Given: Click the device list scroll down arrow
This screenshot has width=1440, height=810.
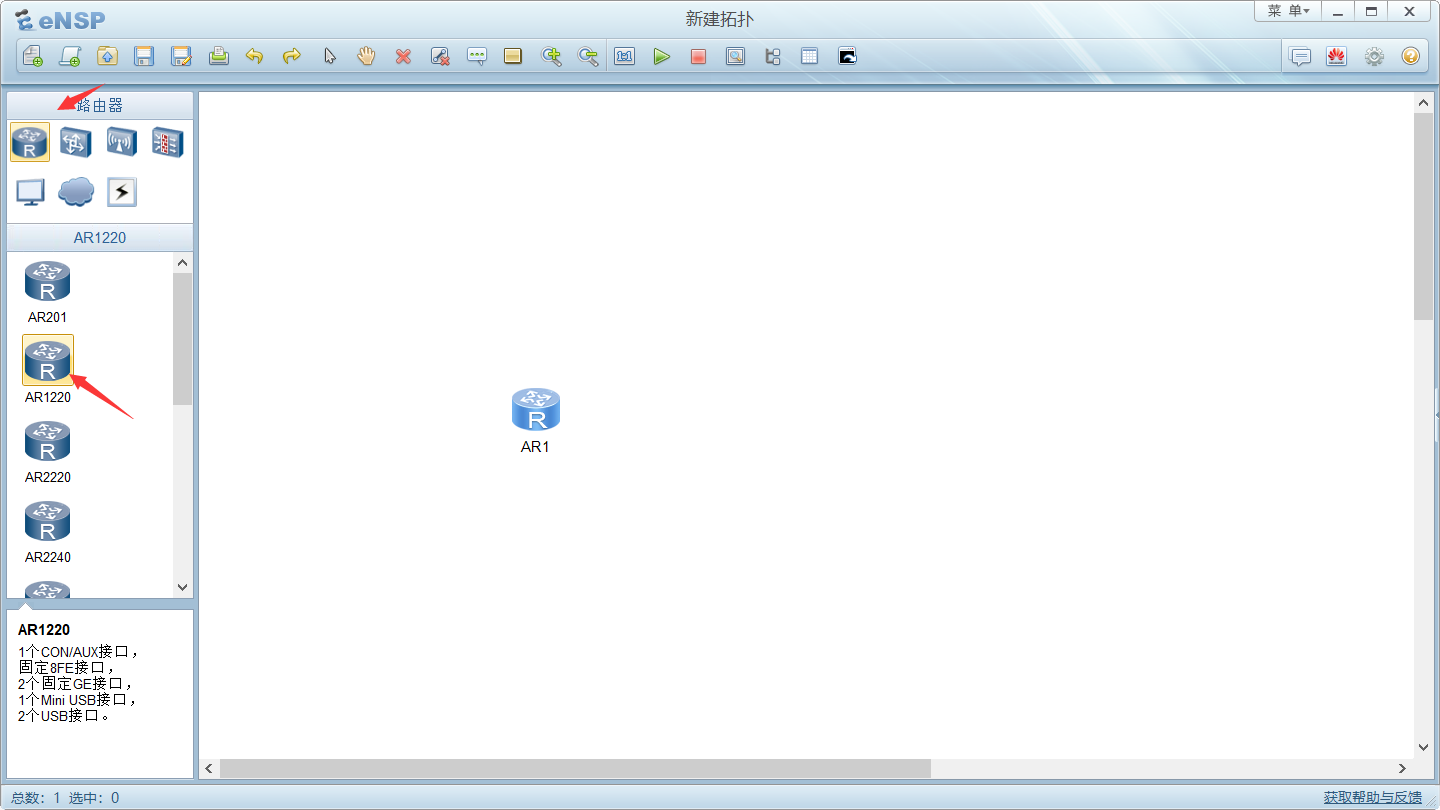Looking at the screenshot, I should click(182, 587).
